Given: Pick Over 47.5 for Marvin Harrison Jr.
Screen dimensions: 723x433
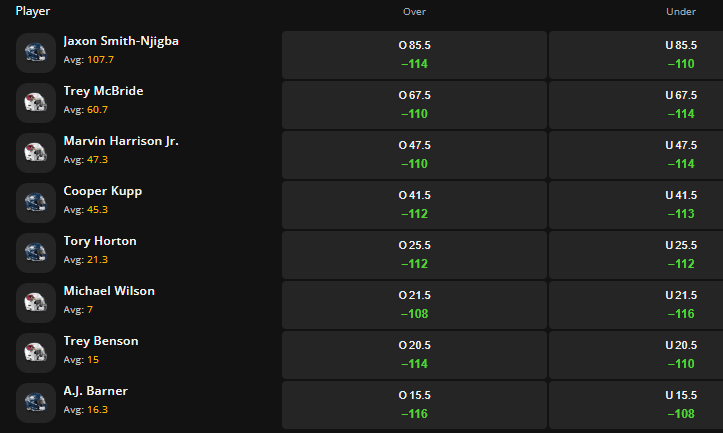Looking at the screenshot, I should tap(414, 155).
